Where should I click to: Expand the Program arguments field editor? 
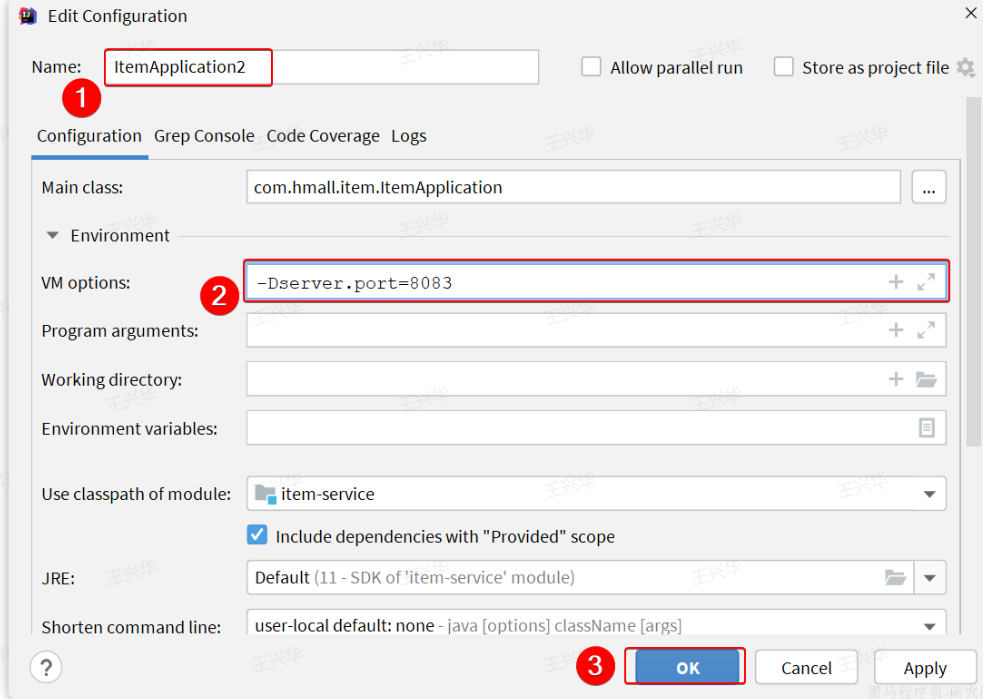tap(926, 331)
